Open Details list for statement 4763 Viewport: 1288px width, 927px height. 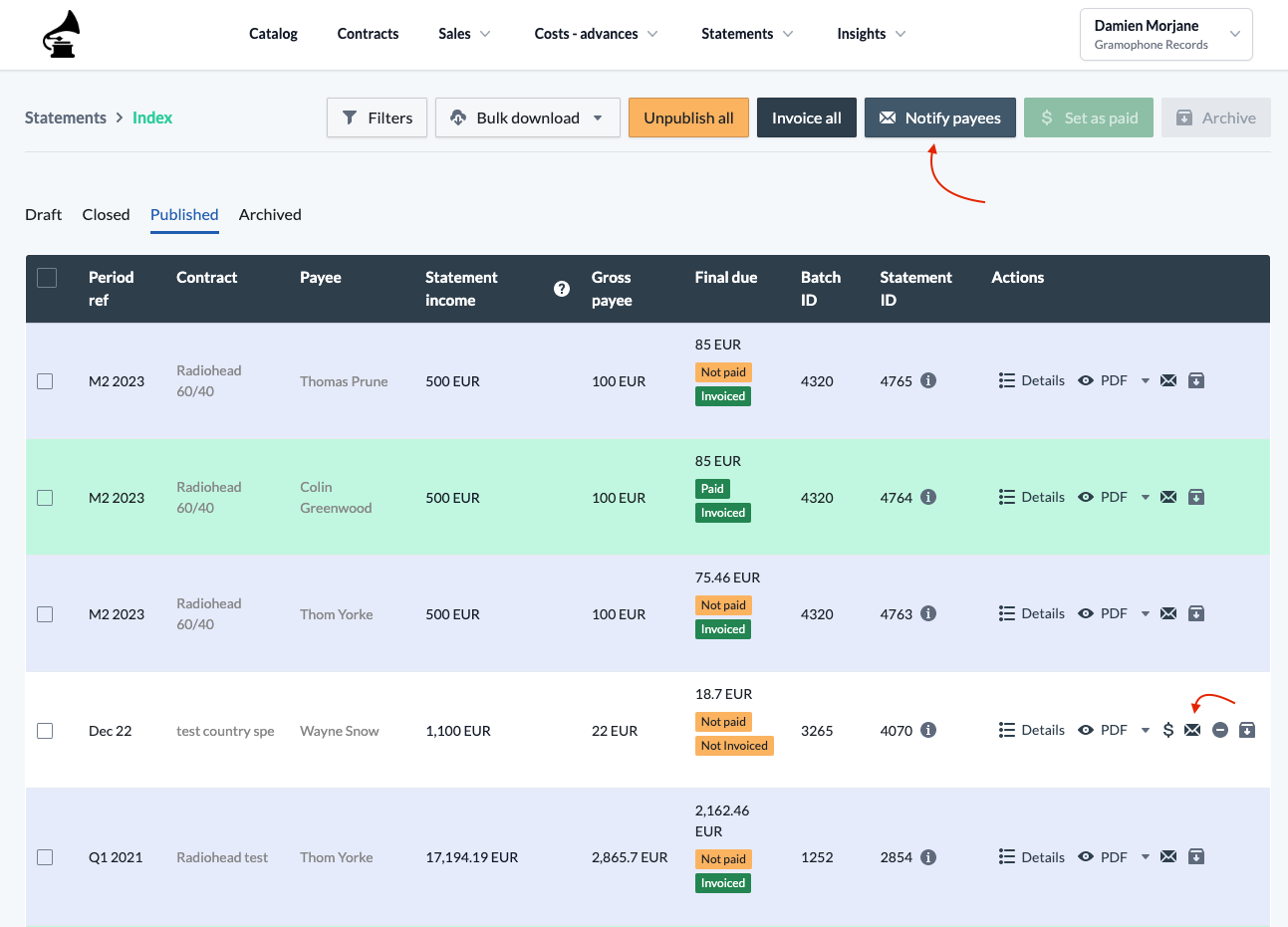[1032, 613]
